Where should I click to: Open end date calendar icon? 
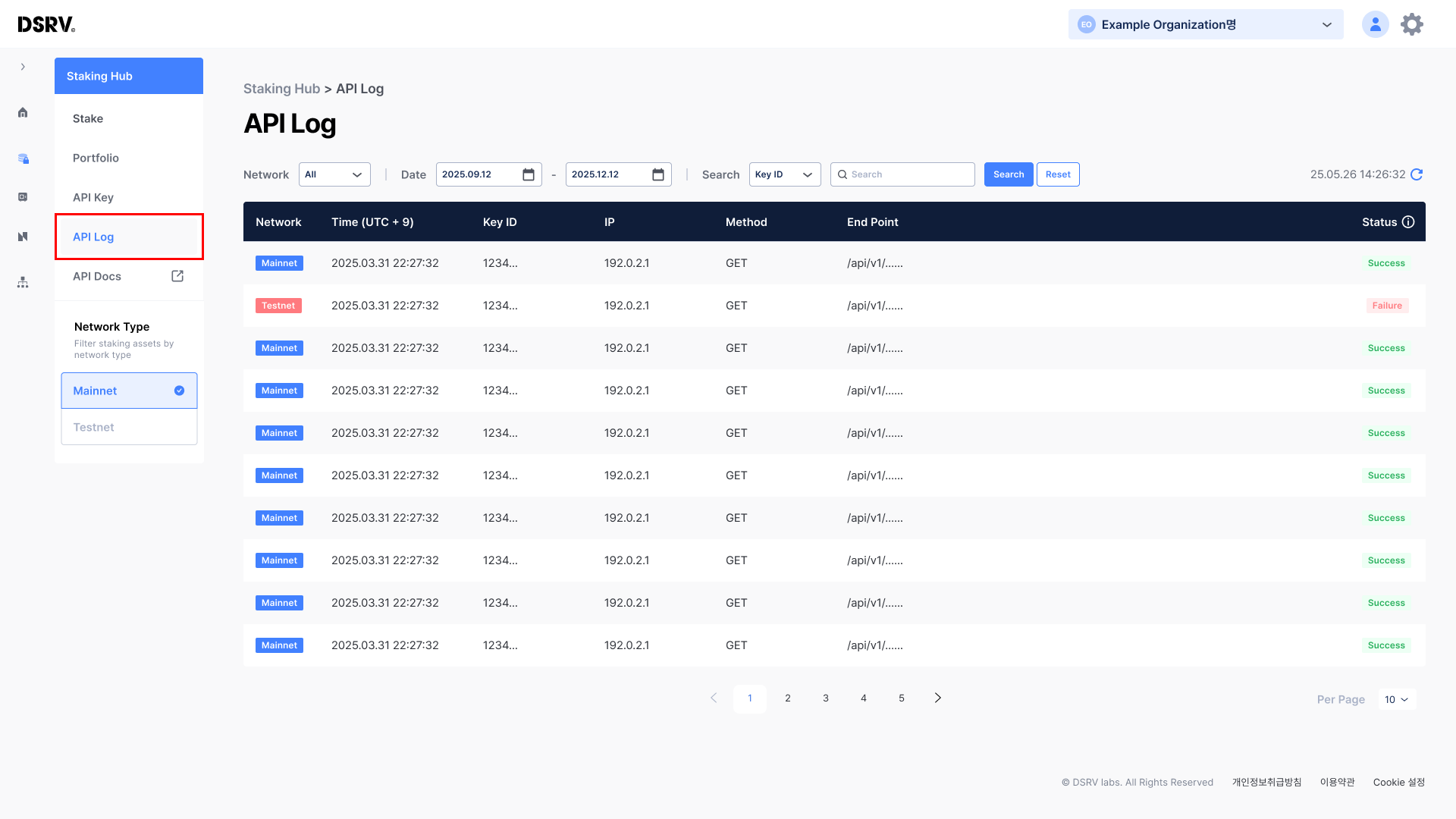(658, 174)
